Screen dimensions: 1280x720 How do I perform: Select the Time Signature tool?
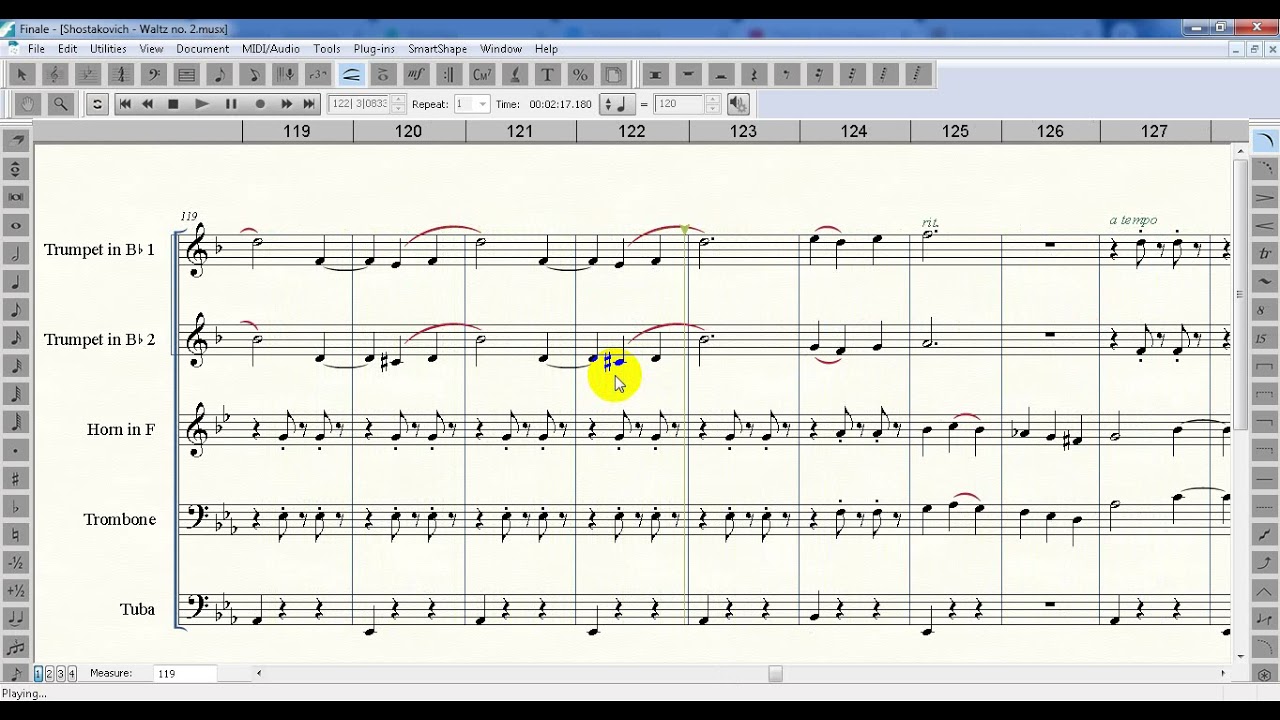tap(120, 75)
